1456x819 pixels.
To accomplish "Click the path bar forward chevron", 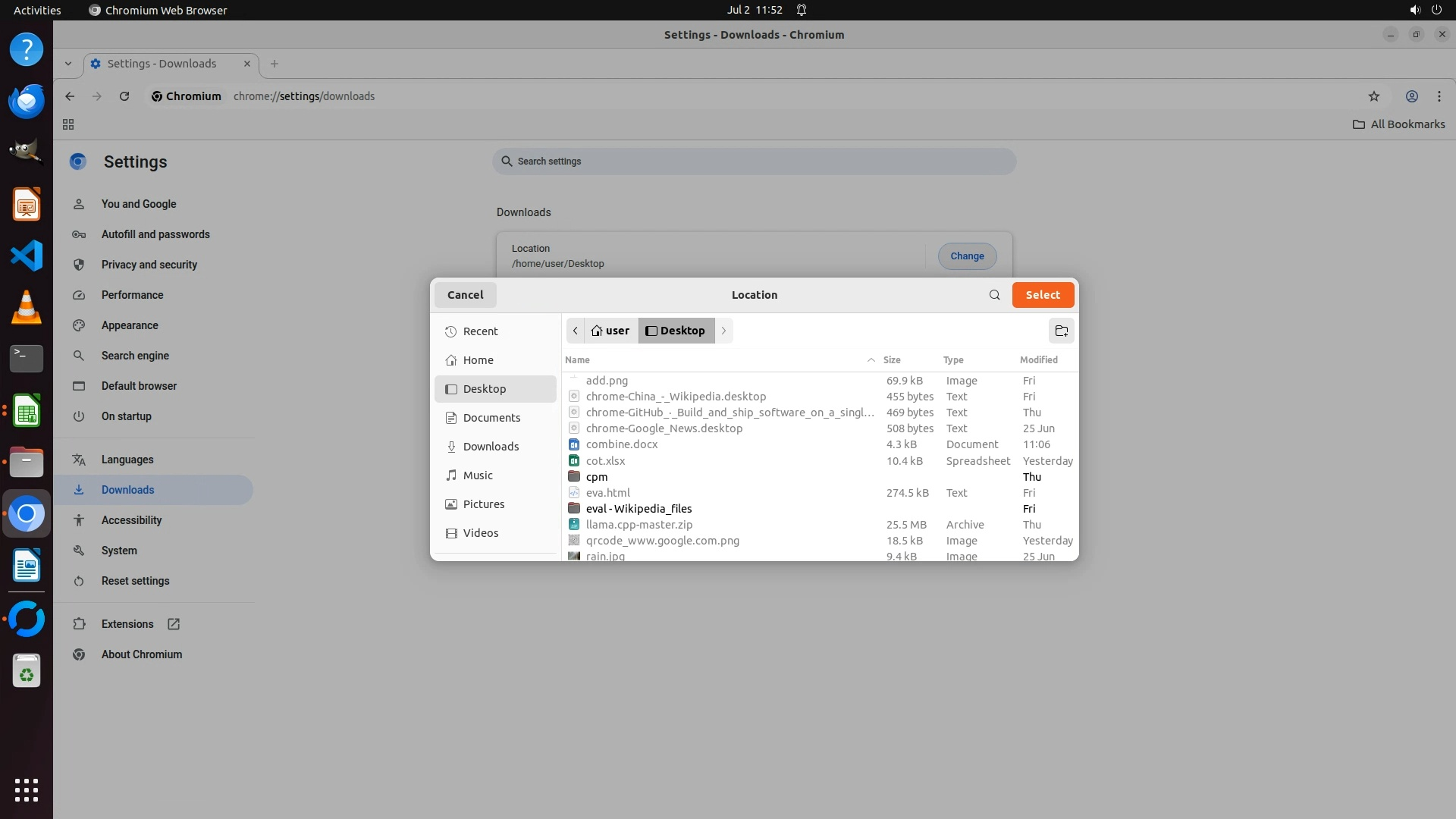I will tap(723, 331).
